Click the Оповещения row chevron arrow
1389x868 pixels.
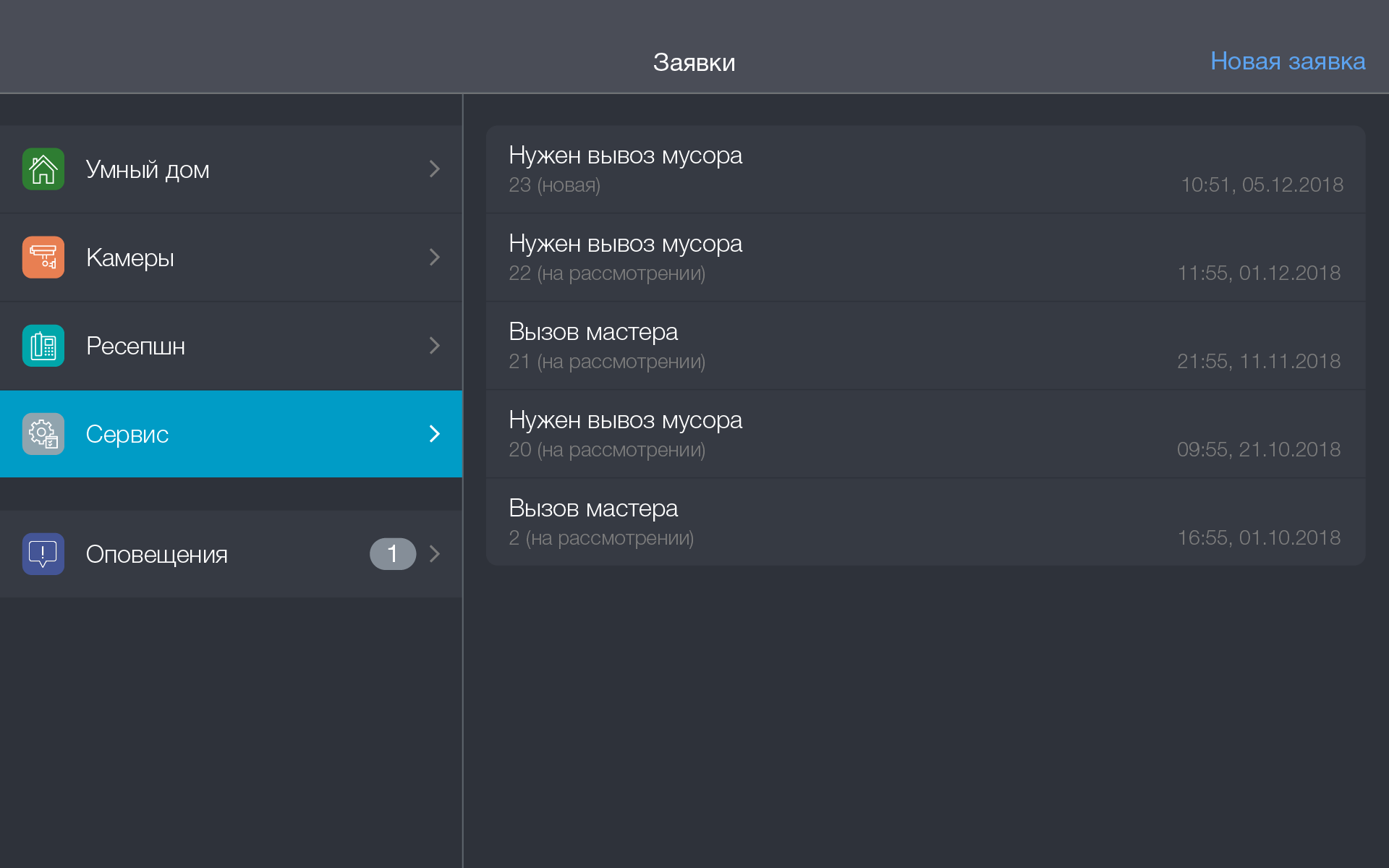tap(434, 554)
